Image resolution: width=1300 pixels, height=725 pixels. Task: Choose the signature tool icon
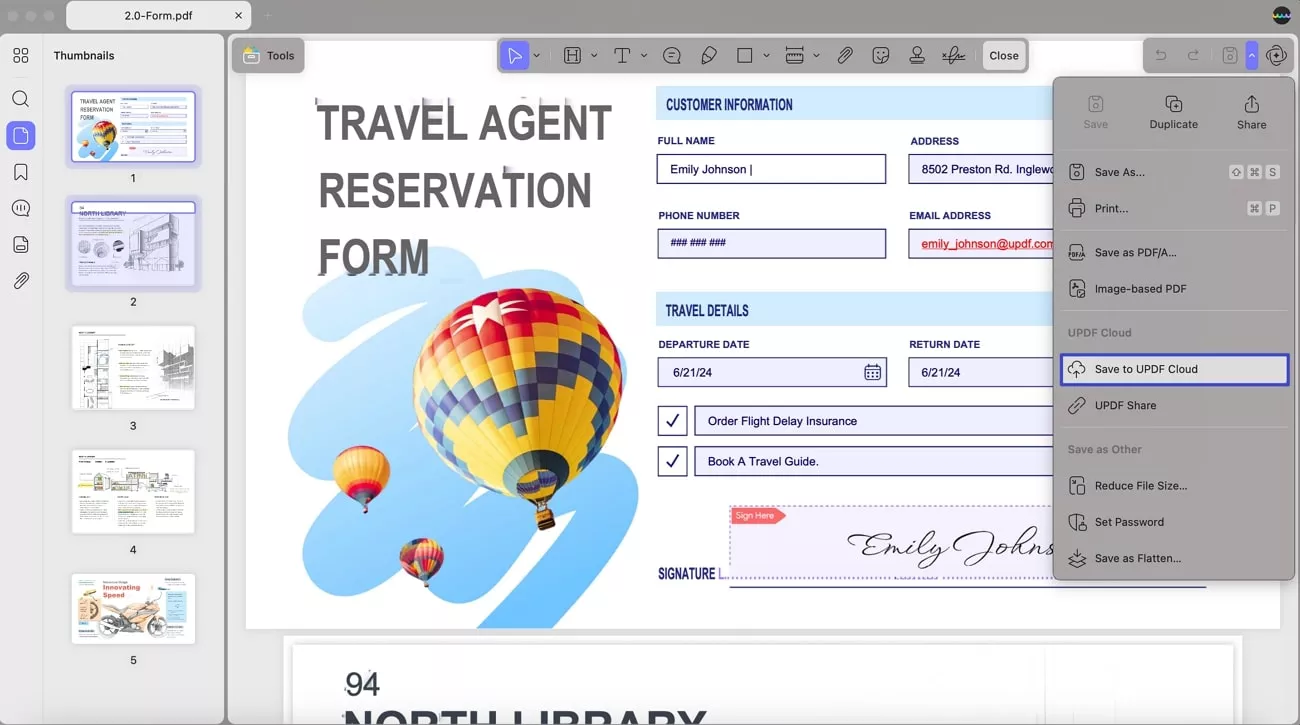[954, 56]
